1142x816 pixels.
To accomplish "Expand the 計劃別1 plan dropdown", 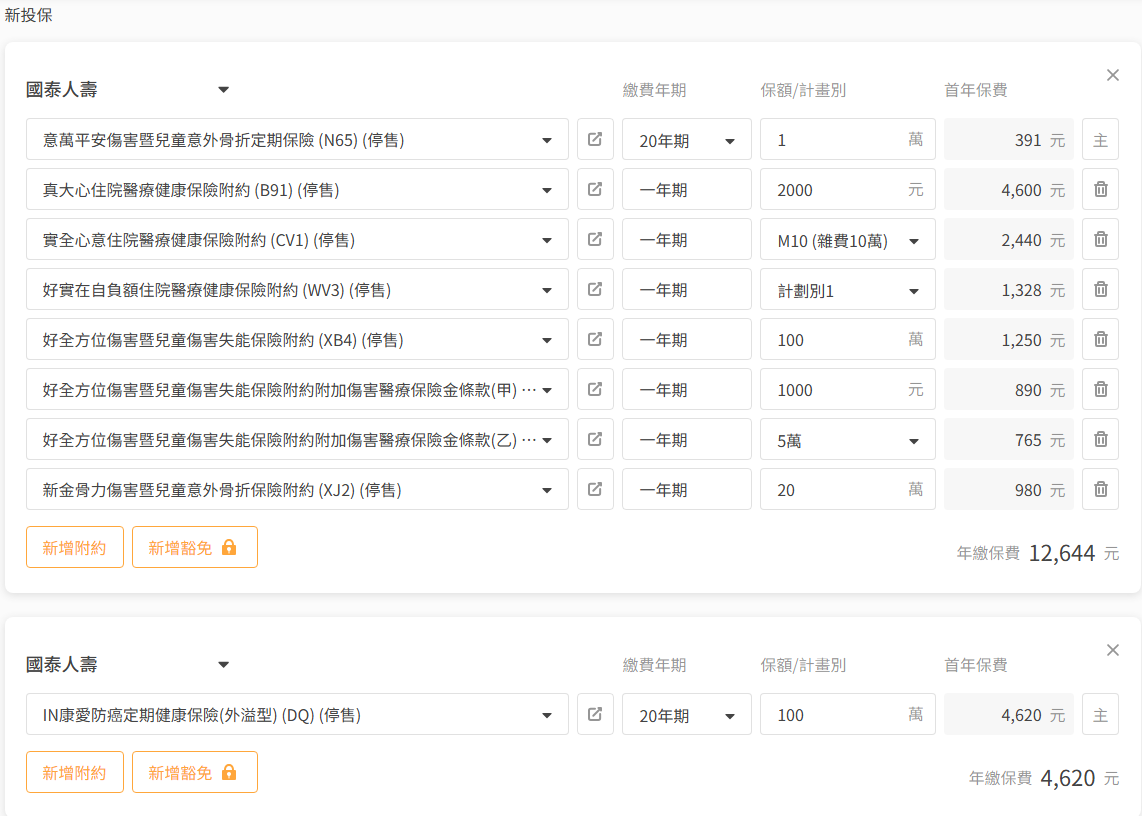I will coord(847,291).
